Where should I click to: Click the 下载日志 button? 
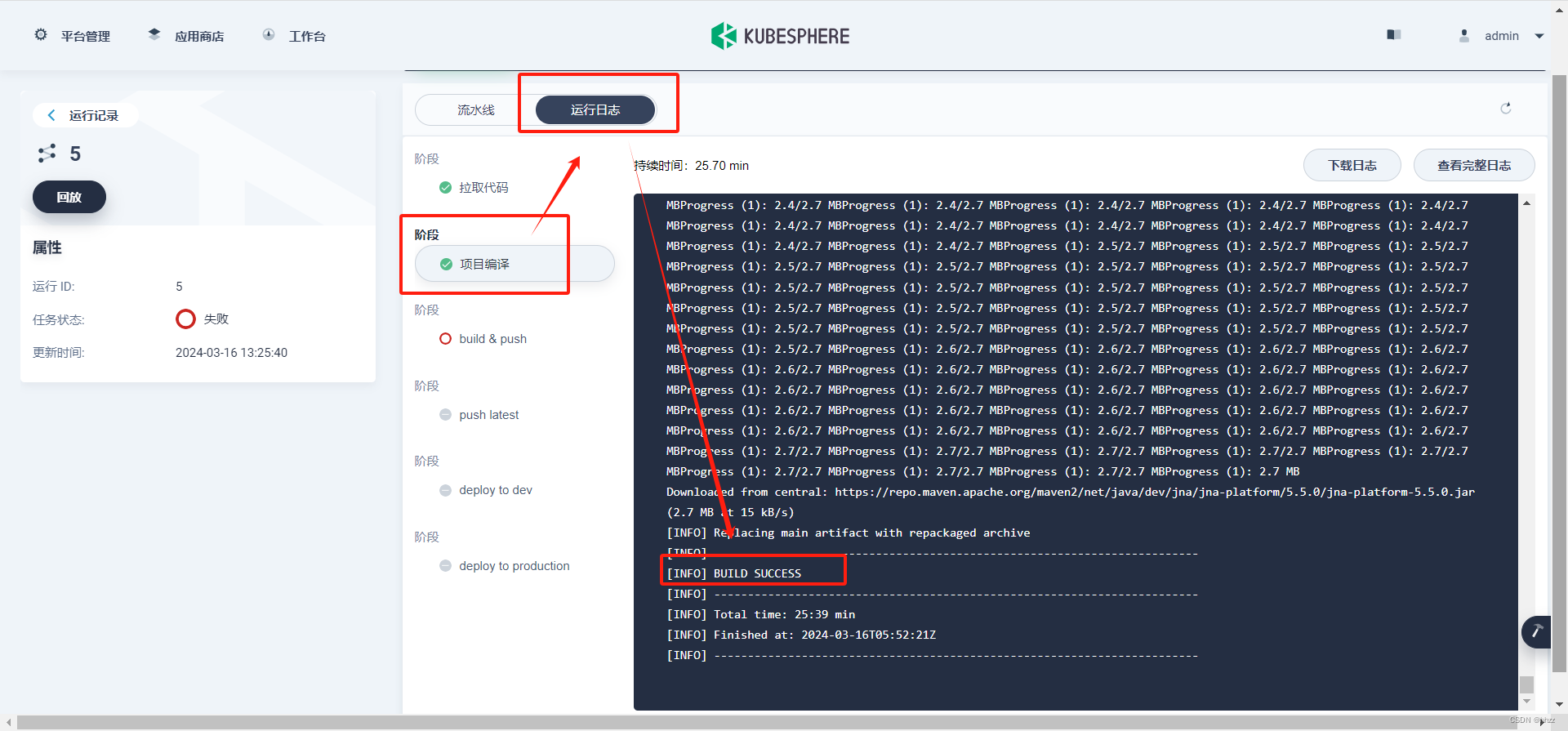[1352, 165]
